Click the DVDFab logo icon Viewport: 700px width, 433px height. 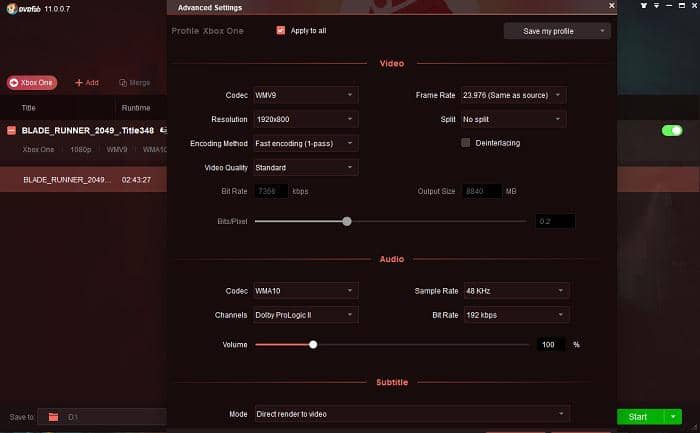tap(11, 8)
